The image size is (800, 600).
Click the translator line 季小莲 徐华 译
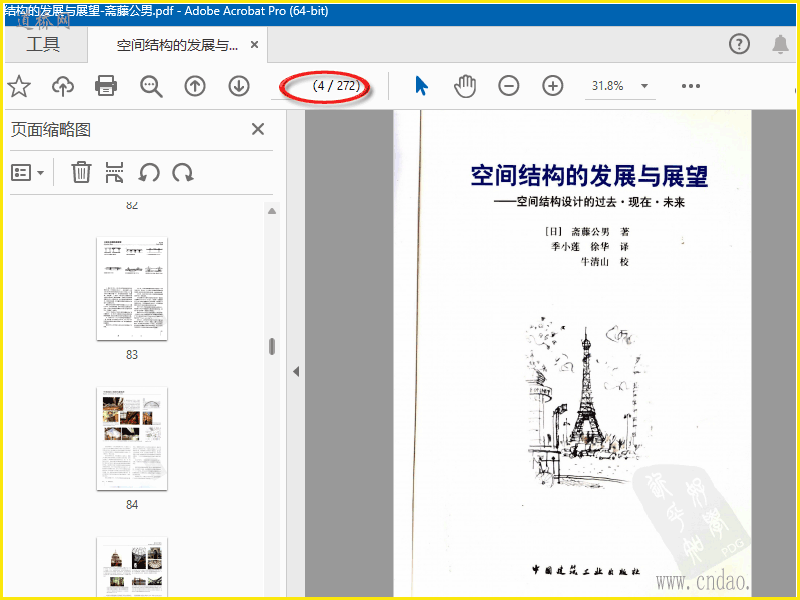click(590, 247)
